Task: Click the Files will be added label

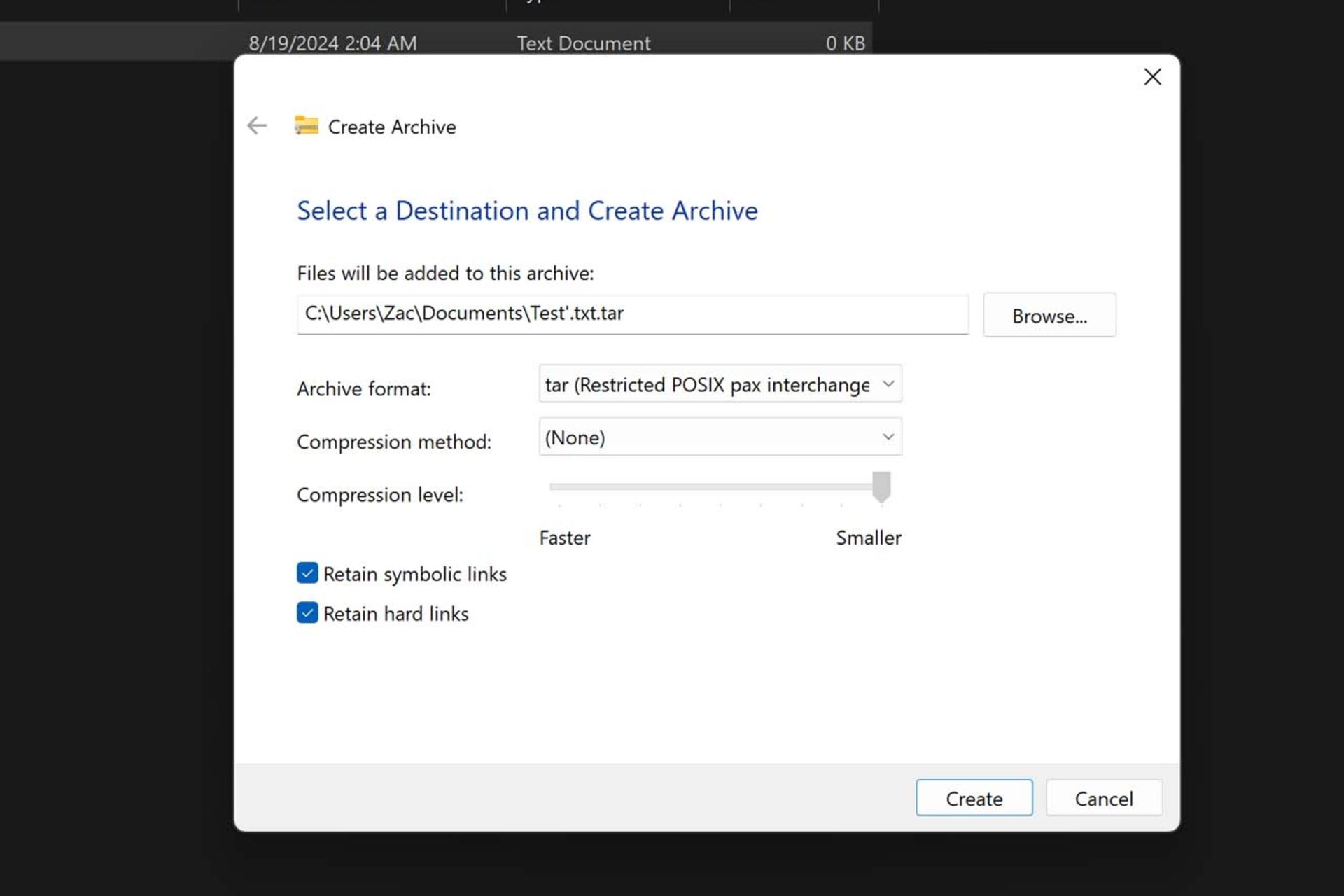Action: [x=445, y=273]
